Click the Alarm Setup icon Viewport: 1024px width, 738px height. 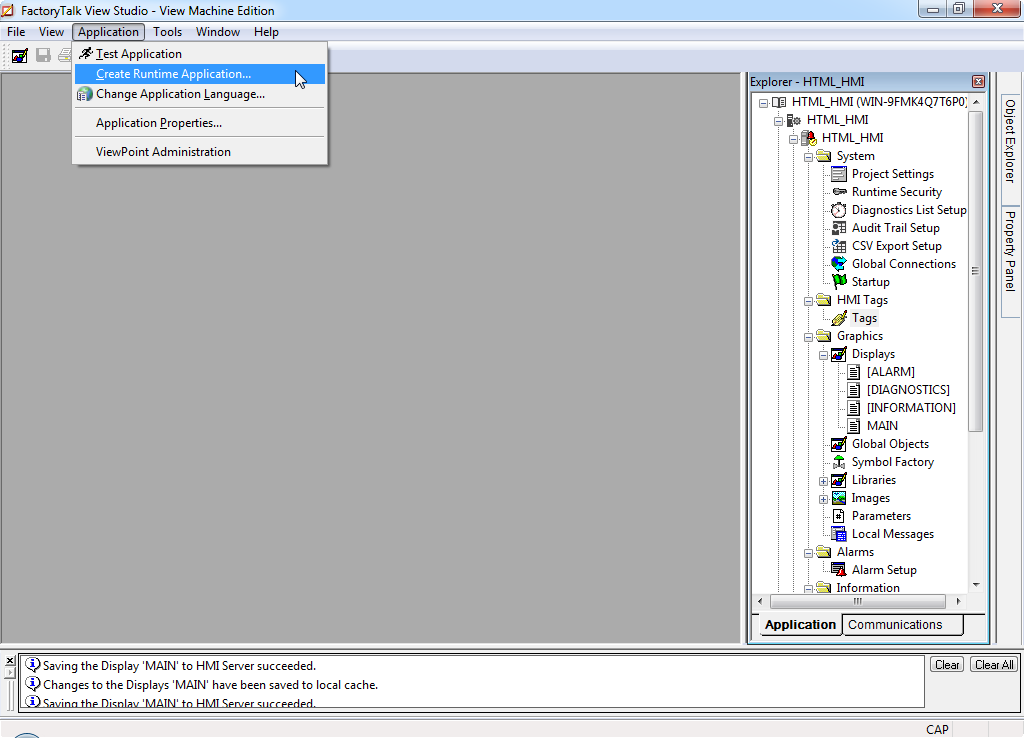coord(839,570)
